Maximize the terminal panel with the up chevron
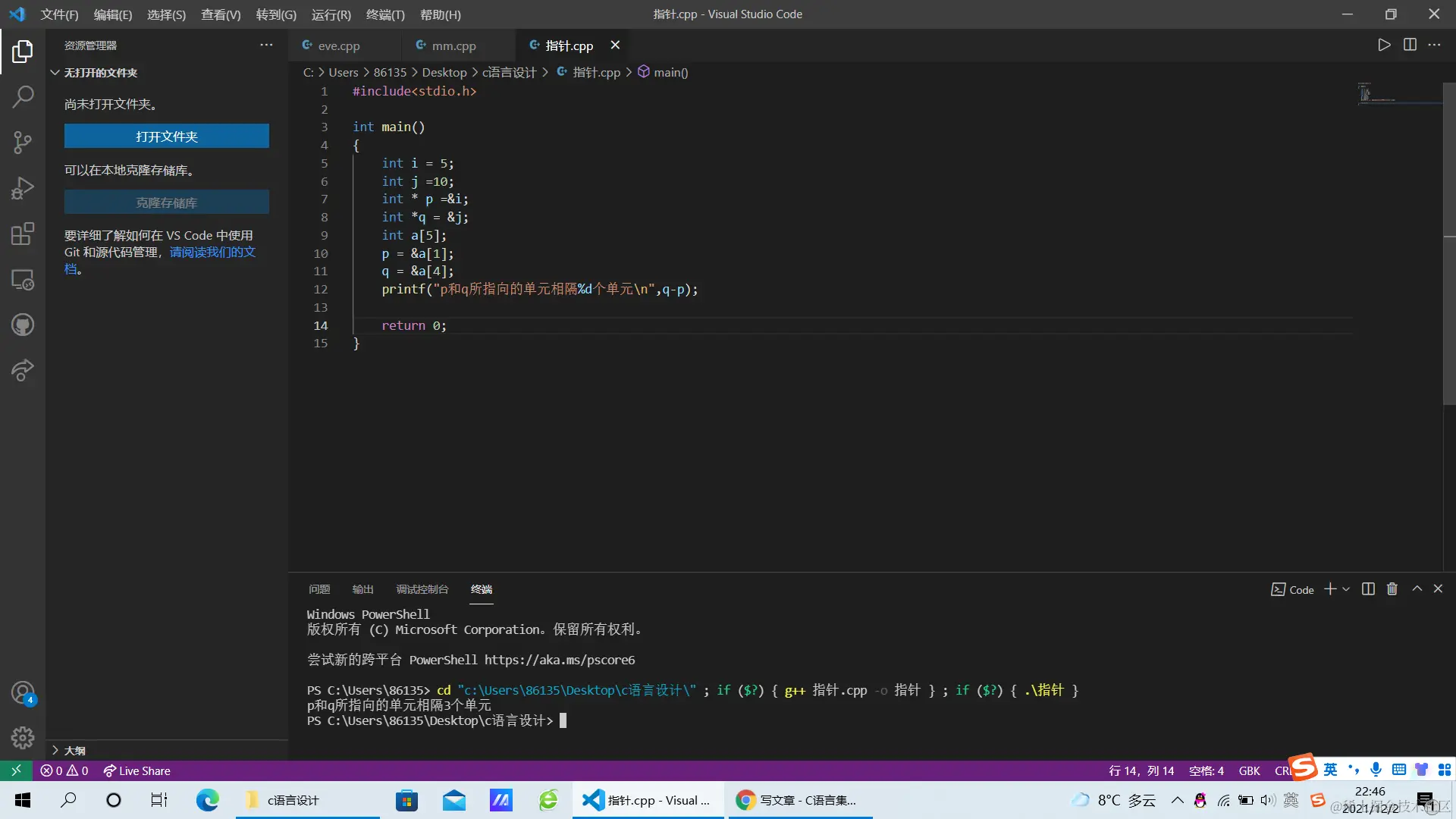Viewport: 1456px width, 819px height. pos(1417,588)
